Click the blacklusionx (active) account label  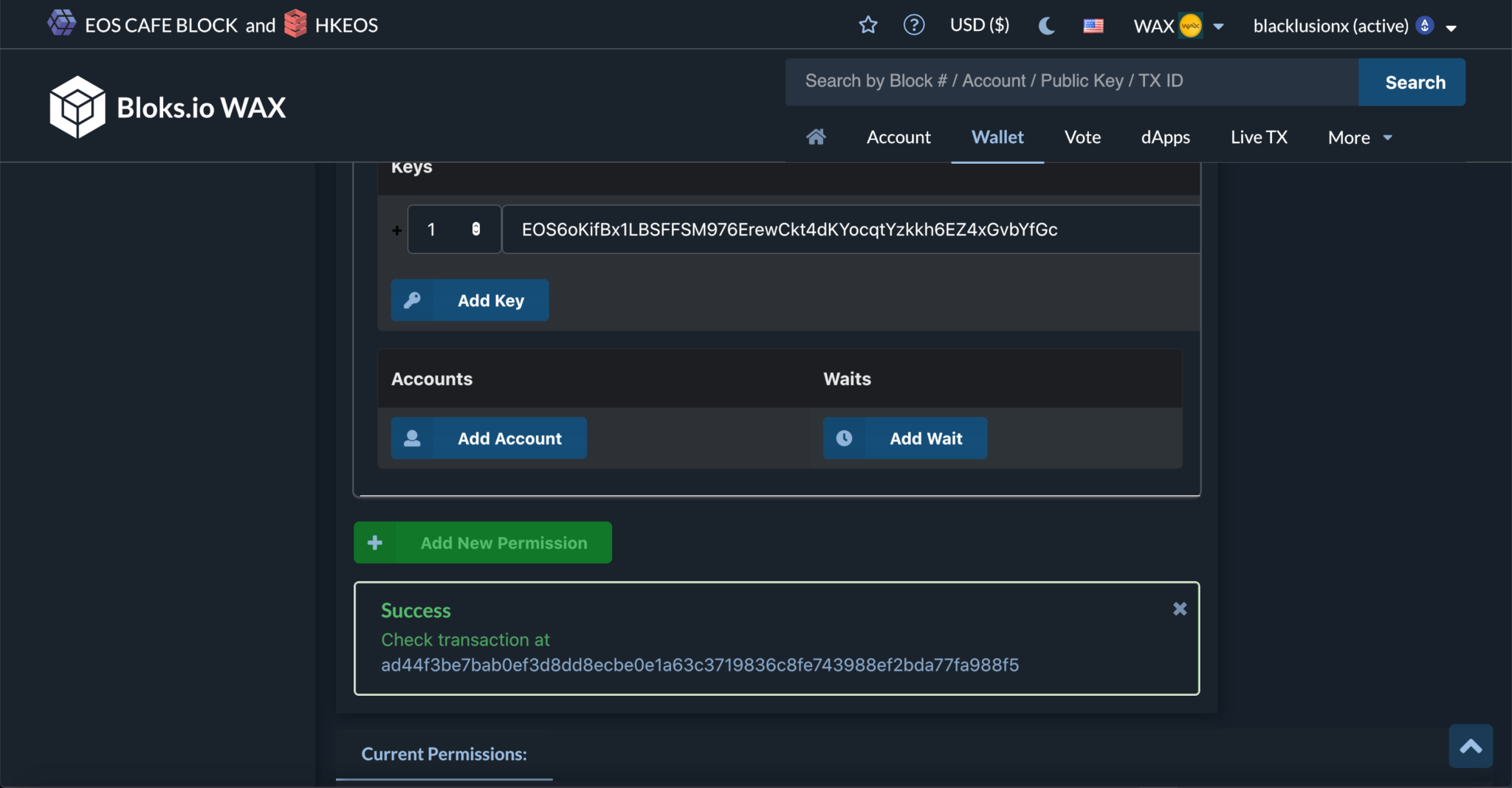1330,26
